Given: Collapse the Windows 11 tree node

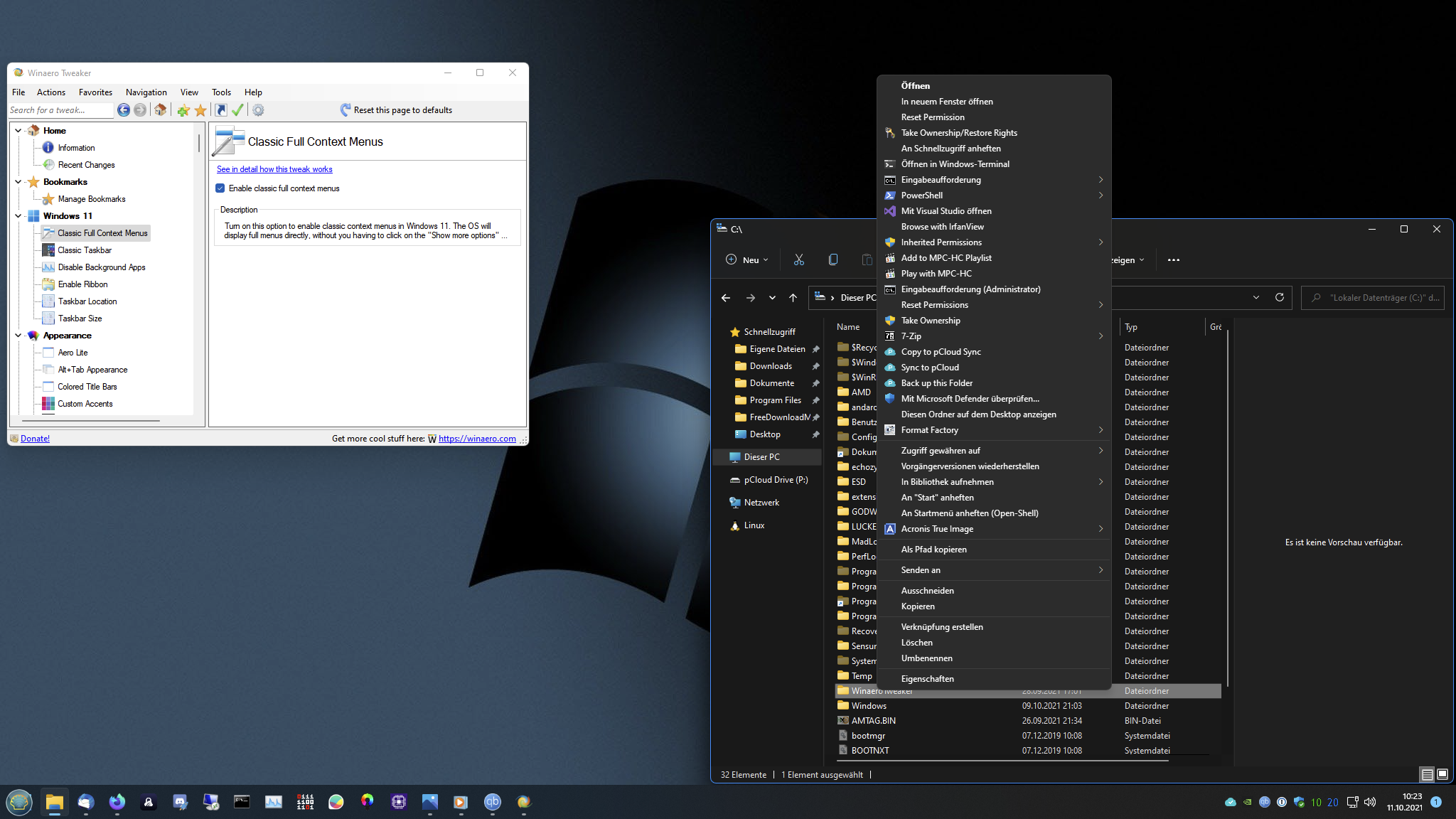Looking at the screenshot, I should (x=18, y=216).
